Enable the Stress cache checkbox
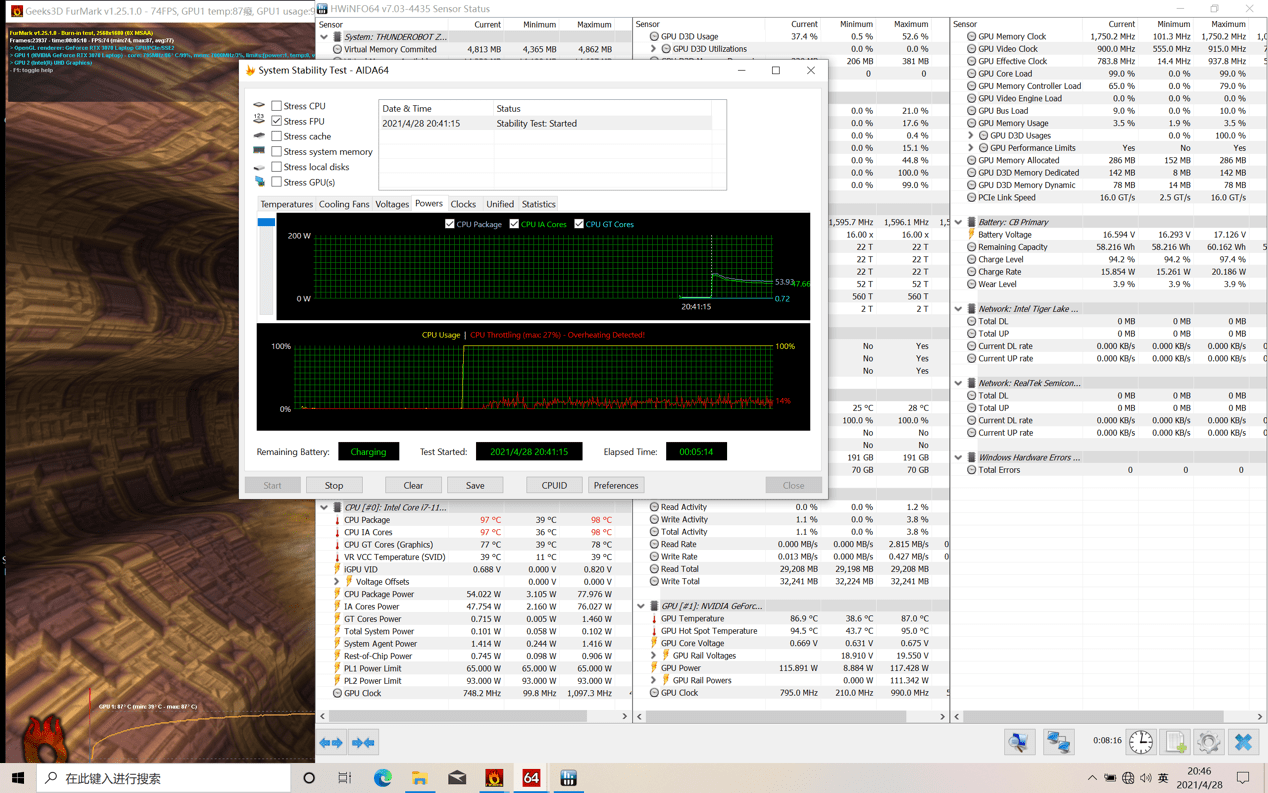1268x793 pixels. pos(277,136)
